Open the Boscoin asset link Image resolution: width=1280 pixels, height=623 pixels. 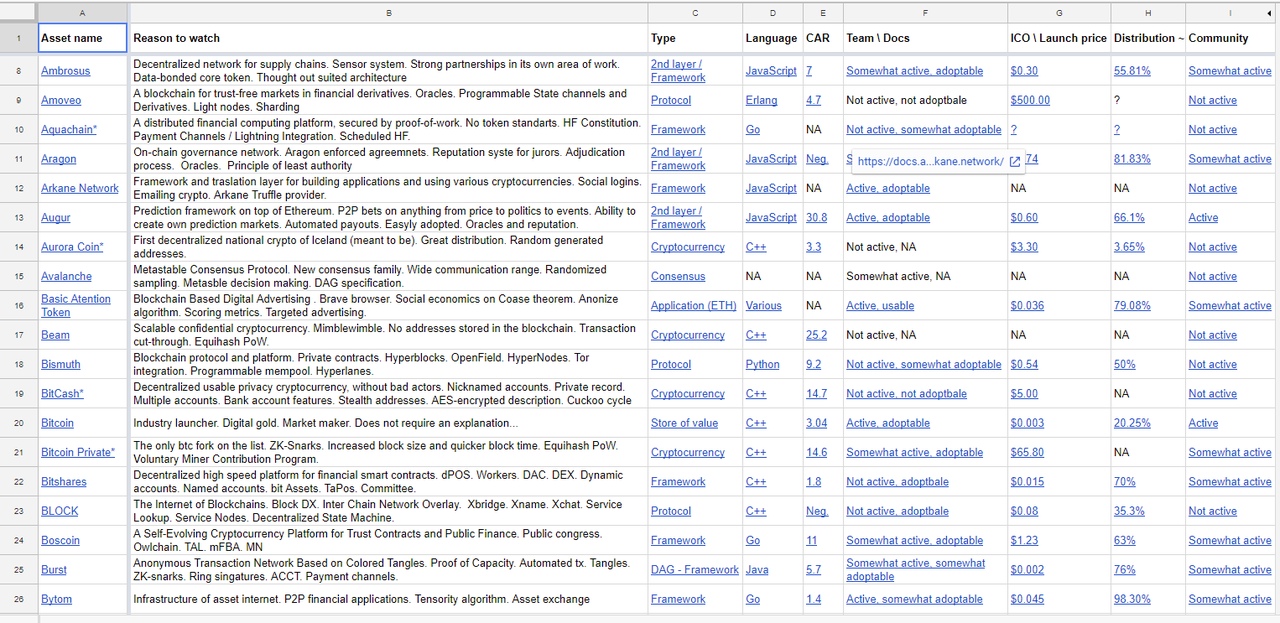coord(60,540)
